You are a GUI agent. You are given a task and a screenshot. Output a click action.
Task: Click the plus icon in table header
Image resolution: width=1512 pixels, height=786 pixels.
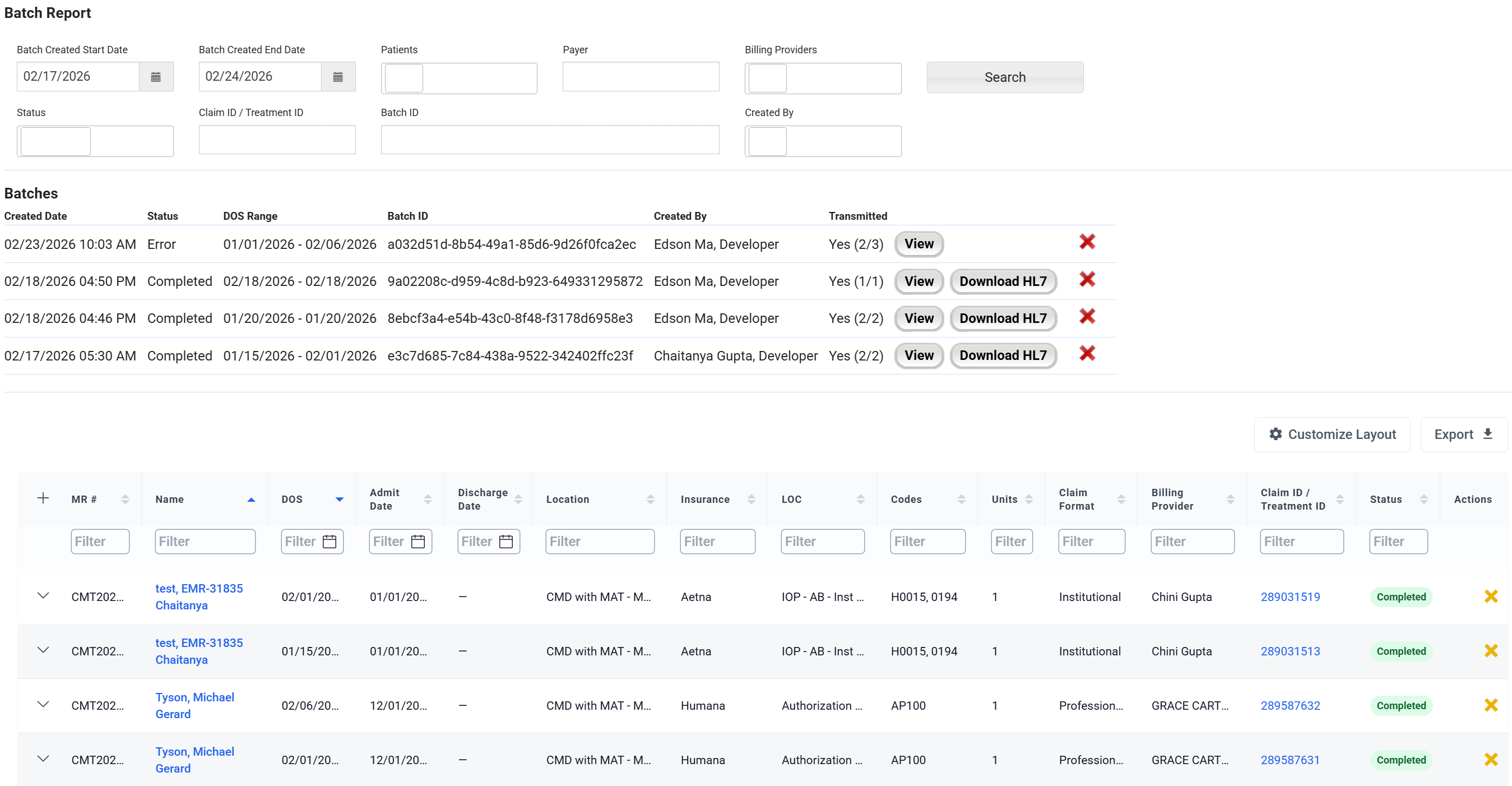[43, 498]
